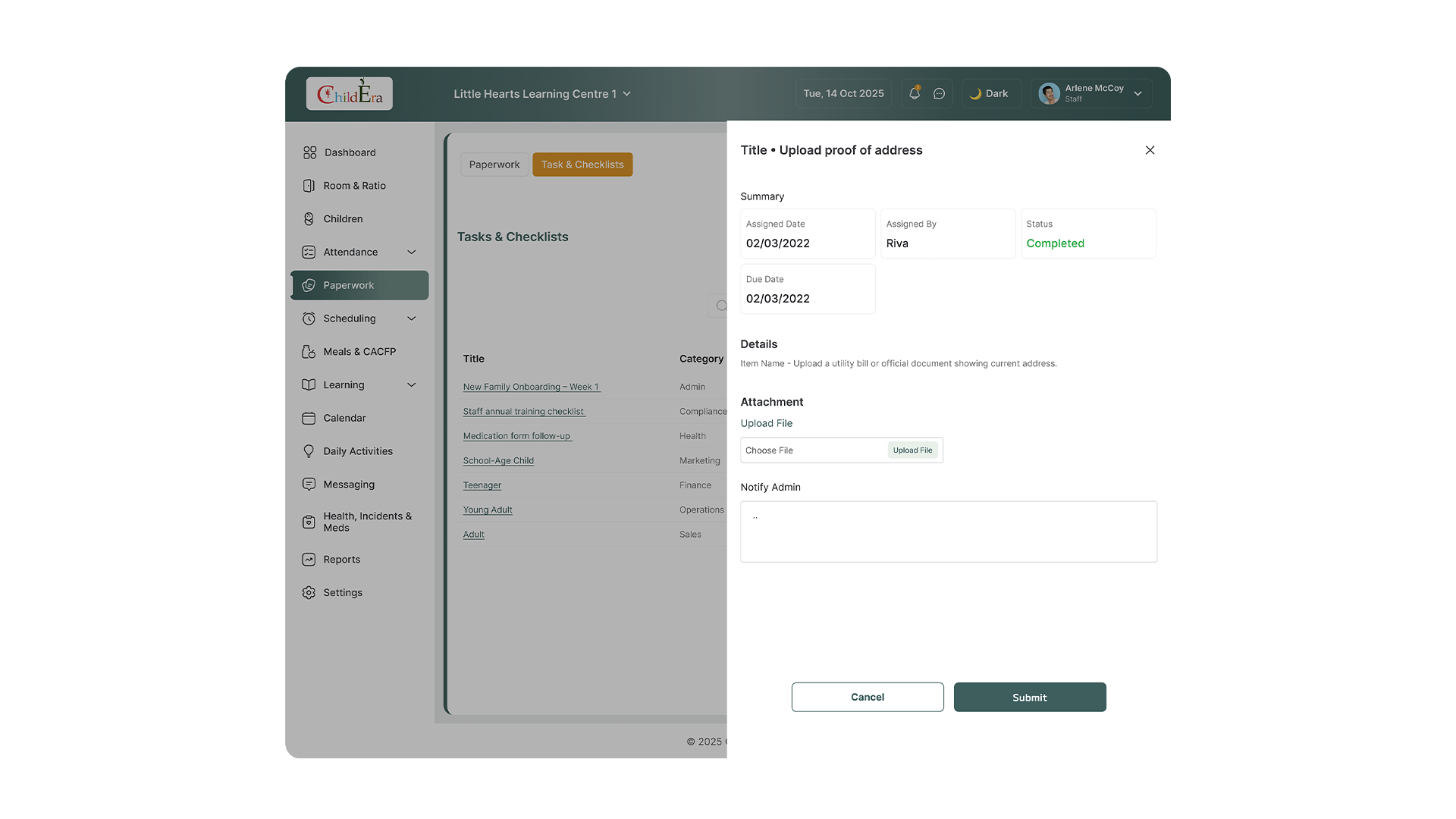1456x819 pixels.
Task: Click the Notify Admin text area
Action: tap(949, 532)
